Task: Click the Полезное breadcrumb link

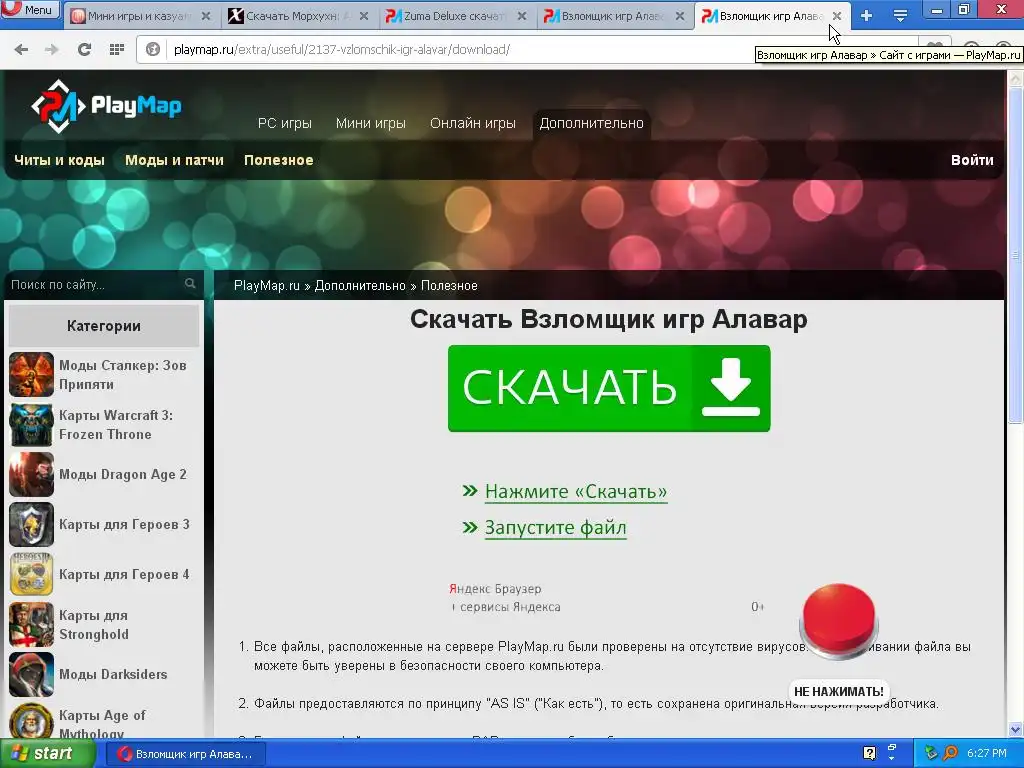Action: (449, 285)
